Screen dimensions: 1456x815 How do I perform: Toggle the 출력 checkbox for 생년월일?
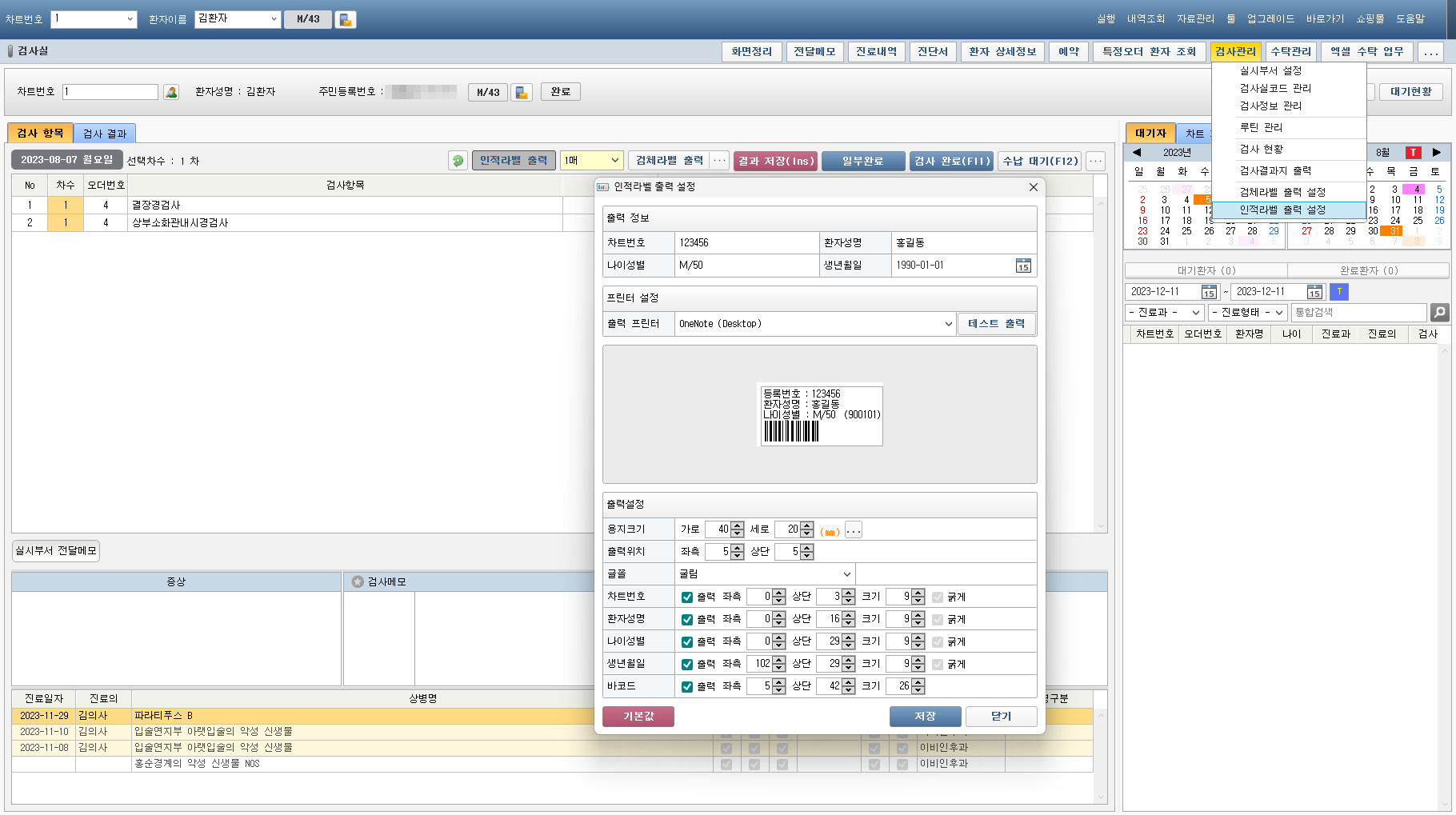point(687,664)
